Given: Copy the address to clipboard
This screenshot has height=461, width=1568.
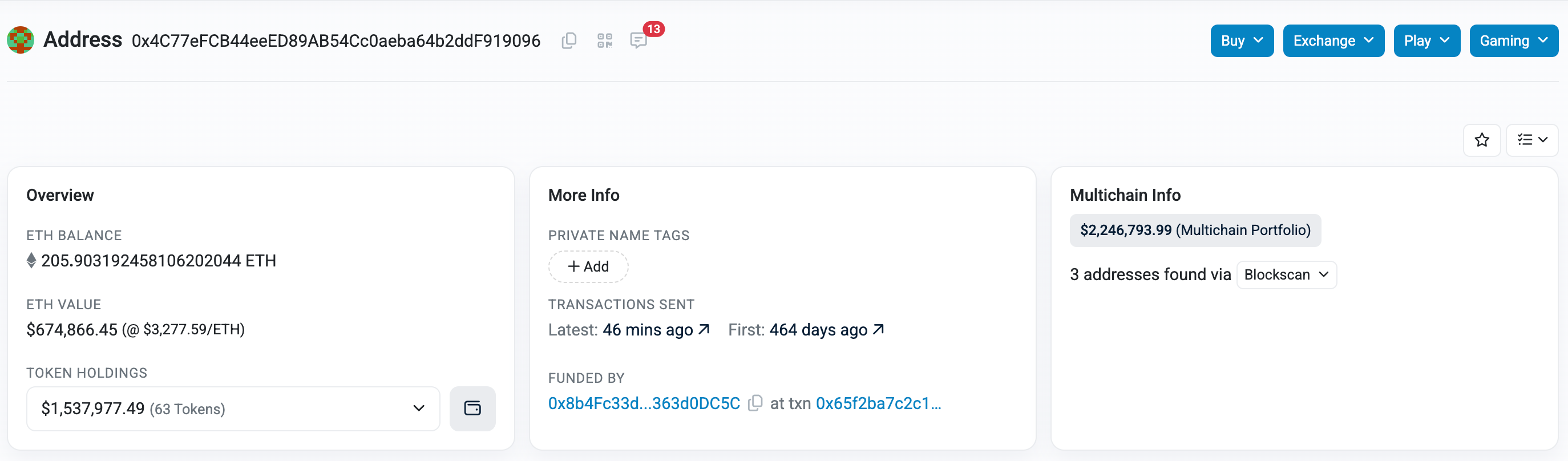Looking at the screenshot, I should (x=568, y=41).
